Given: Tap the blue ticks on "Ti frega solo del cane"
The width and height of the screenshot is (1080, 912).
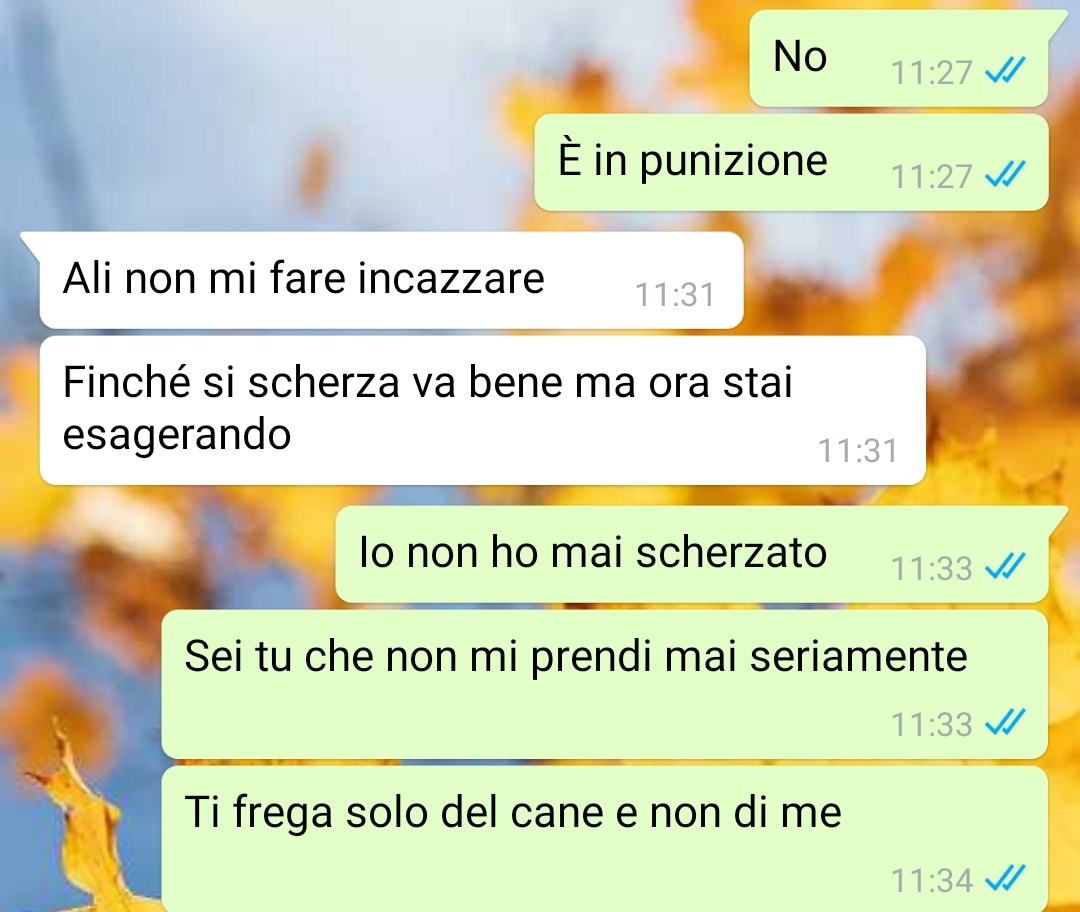Looking at the screenshot, I should pyautogui.click(x=1005, y=878).
